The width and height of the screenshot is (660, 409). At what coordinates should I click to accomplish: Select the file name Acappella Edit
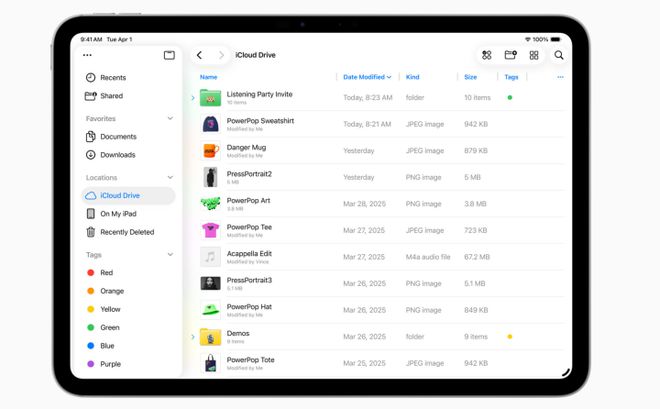coord(249,253)
